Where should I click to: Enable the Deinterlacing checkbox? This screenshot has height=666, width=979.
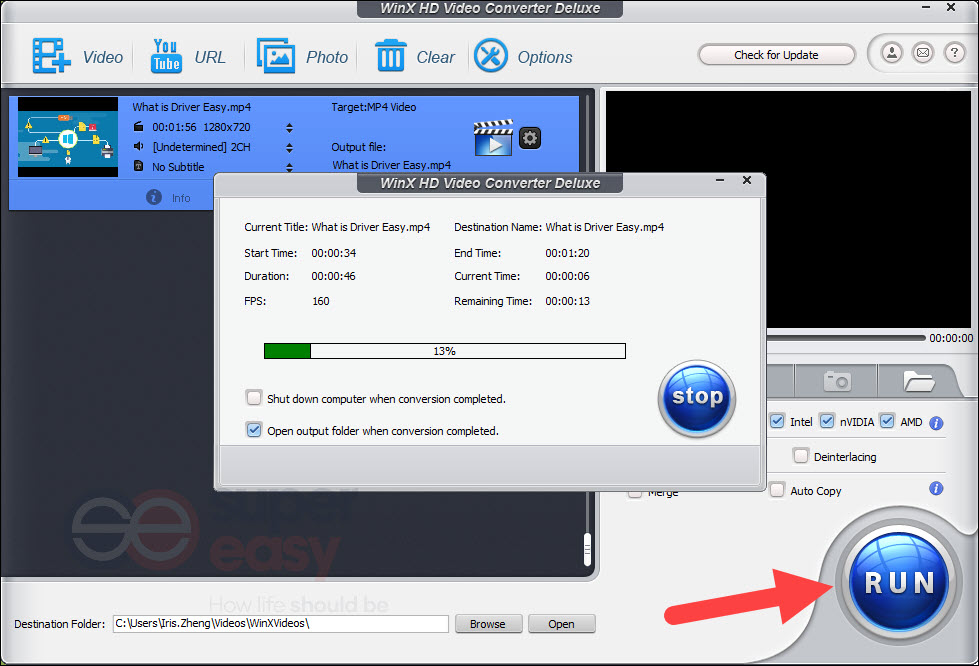pyautogui.click(x=800, y=456)
